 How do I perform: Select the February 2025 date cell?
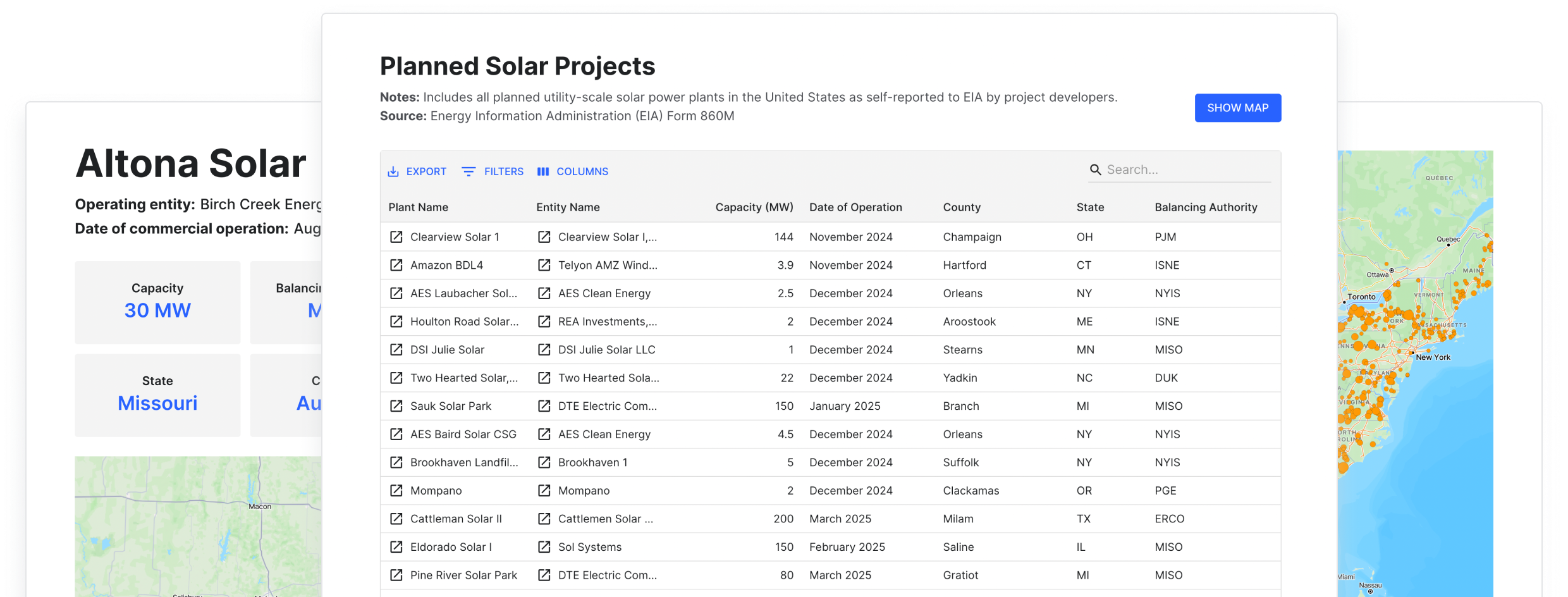click(847, 547)
